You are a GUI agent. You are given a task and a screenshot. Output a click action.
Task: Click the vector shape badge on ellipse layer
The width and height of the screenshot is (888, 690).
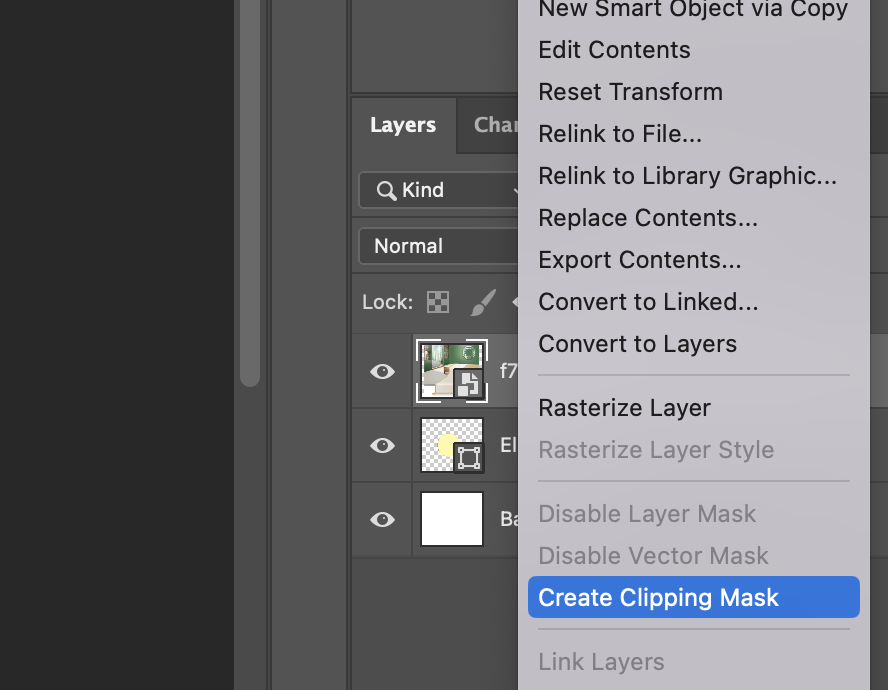click(468, 458)
